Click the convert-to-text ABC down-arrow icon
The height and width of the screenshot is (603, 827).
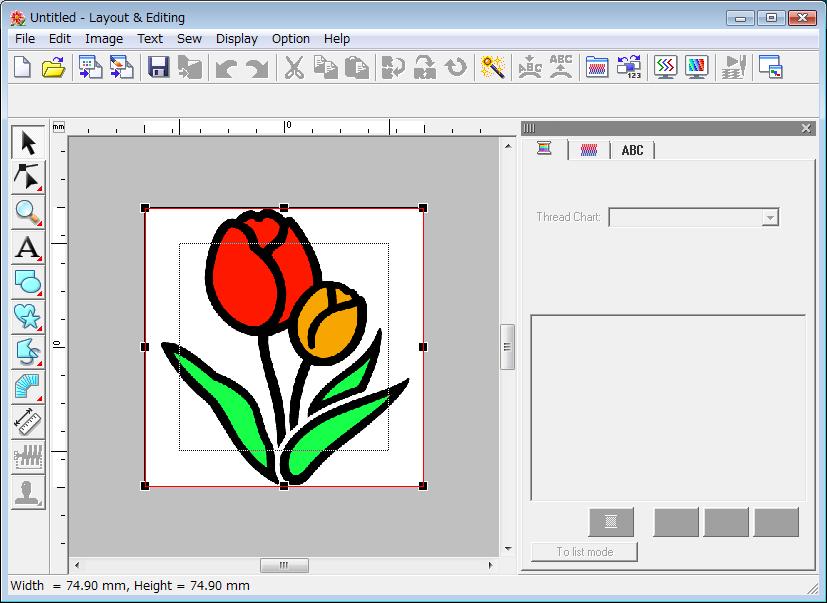click(x=530, y=68)
